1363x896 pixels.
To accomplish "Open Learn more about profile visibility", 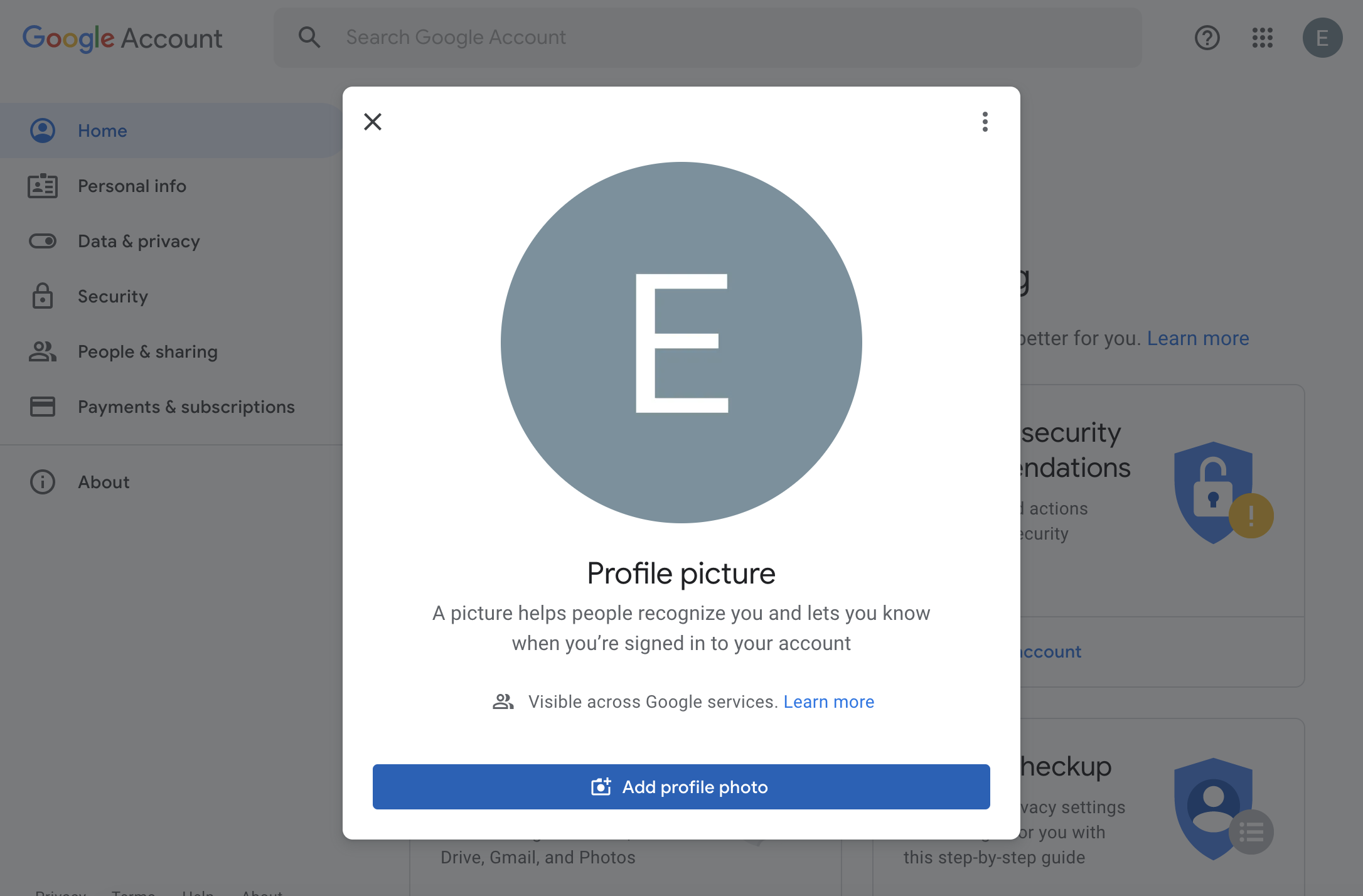I will click(829, 701).
